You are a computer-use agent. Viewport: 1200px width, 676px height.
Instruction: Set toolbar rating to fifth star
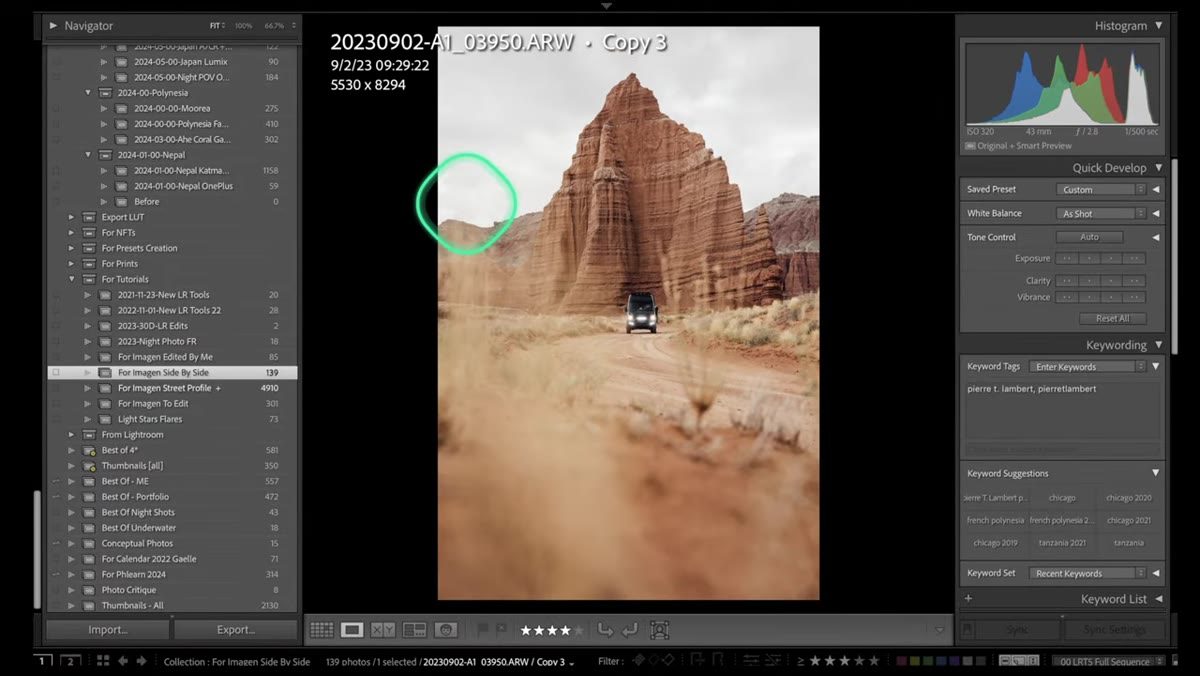[x=577, y=630]
